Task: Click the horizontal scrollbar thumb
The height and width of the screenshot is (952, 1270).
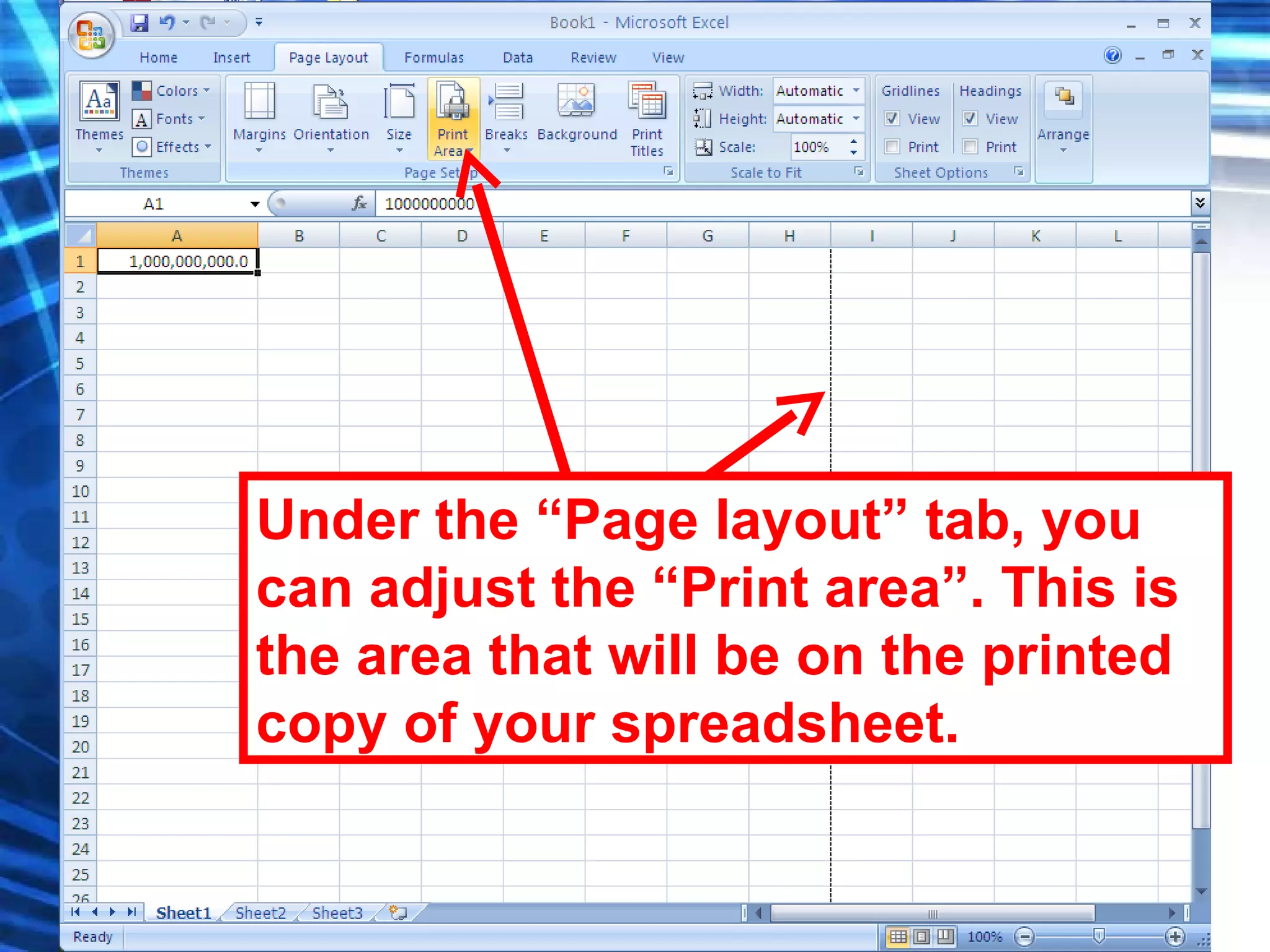Action: (x=933, y=913)
